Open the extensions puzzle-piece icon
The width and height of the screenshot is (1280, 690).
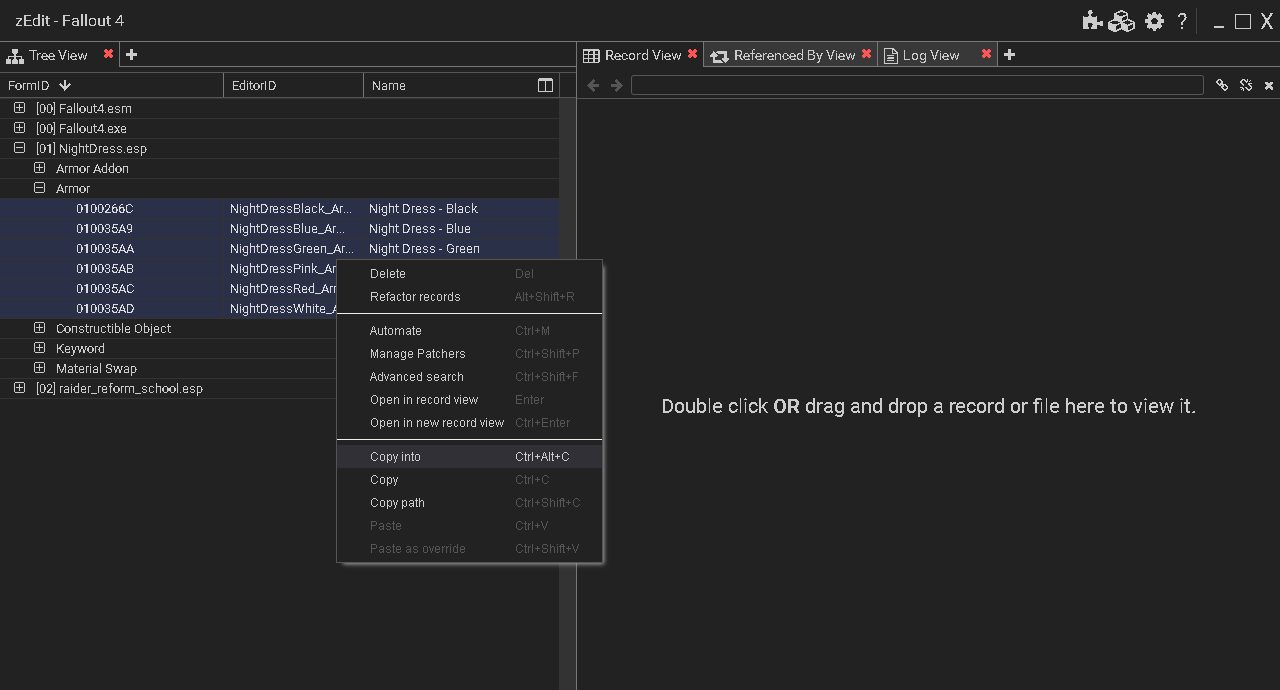pos(1092,21)
